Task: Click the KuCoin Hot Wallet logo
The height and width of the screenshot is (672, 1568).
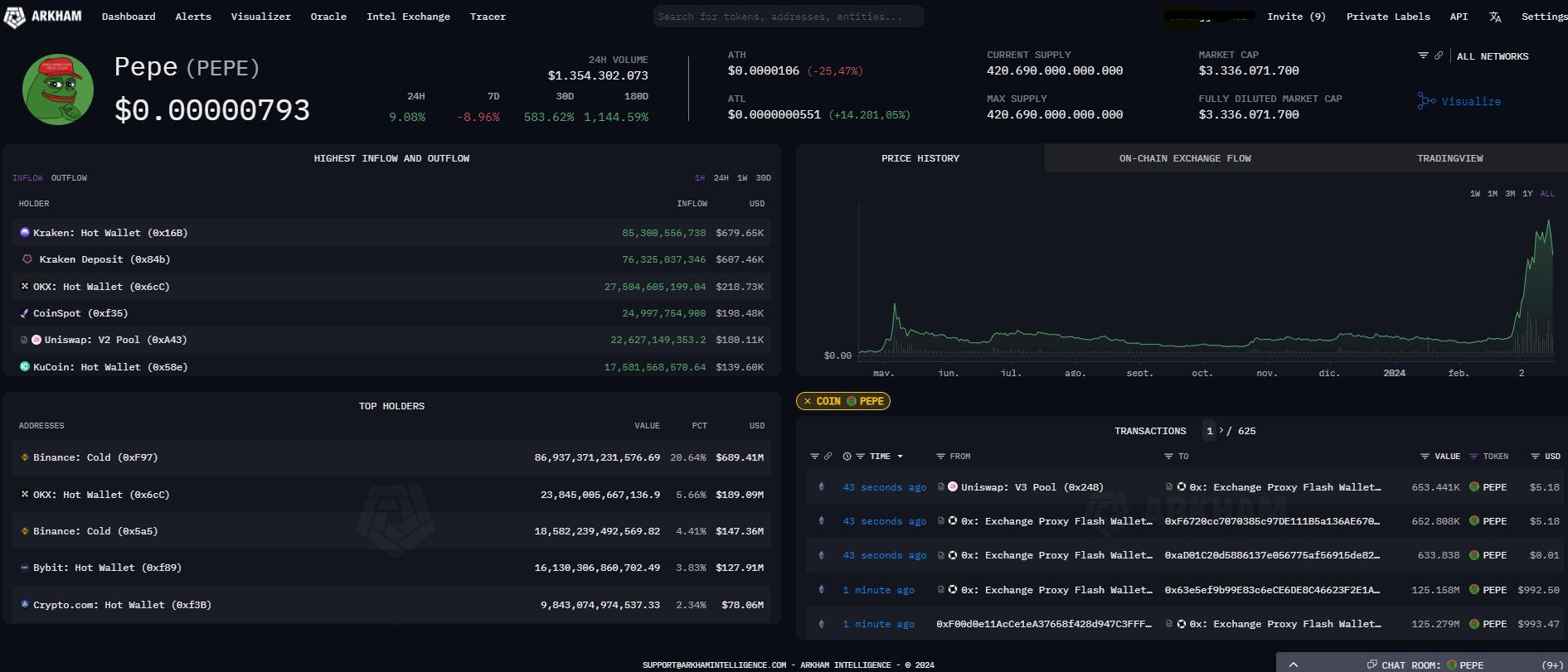Action: 25,366
